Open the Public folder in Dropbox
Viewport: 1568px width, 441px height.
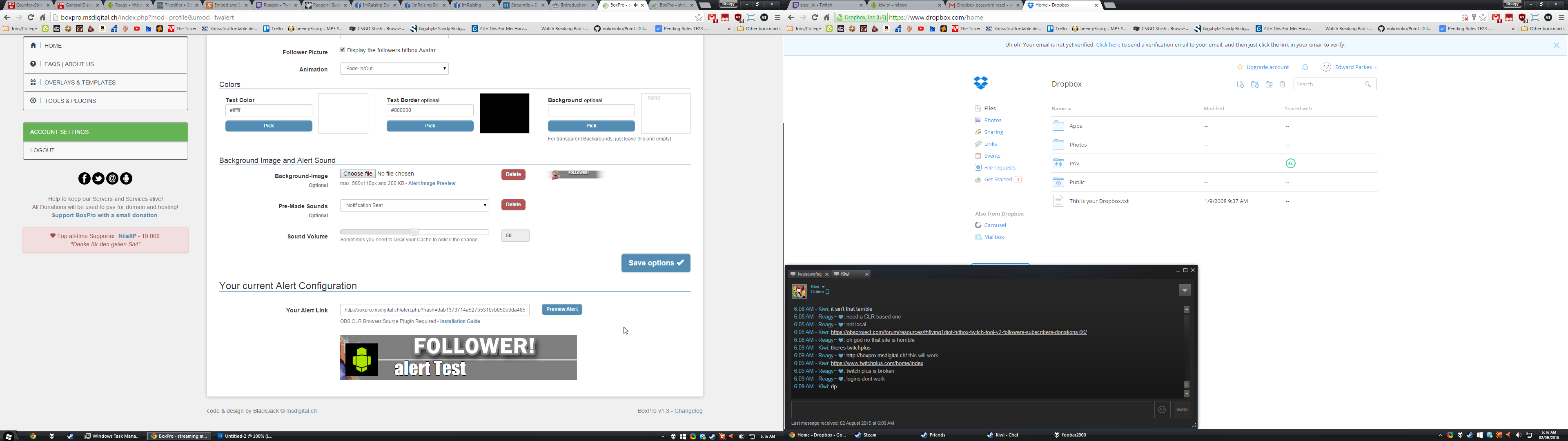tap(1077, 182)
